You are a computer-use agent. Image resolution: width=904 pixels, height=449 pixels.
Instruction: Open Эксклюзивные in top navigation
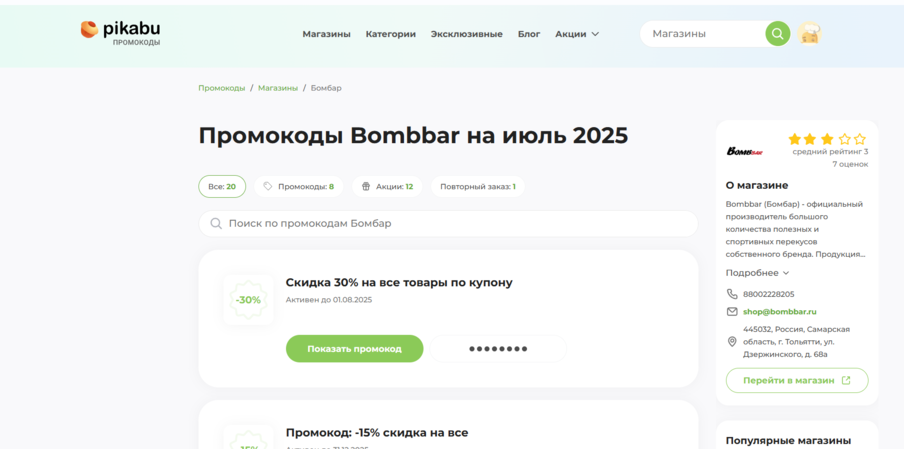pyautogui.click(x=466, y=34)
